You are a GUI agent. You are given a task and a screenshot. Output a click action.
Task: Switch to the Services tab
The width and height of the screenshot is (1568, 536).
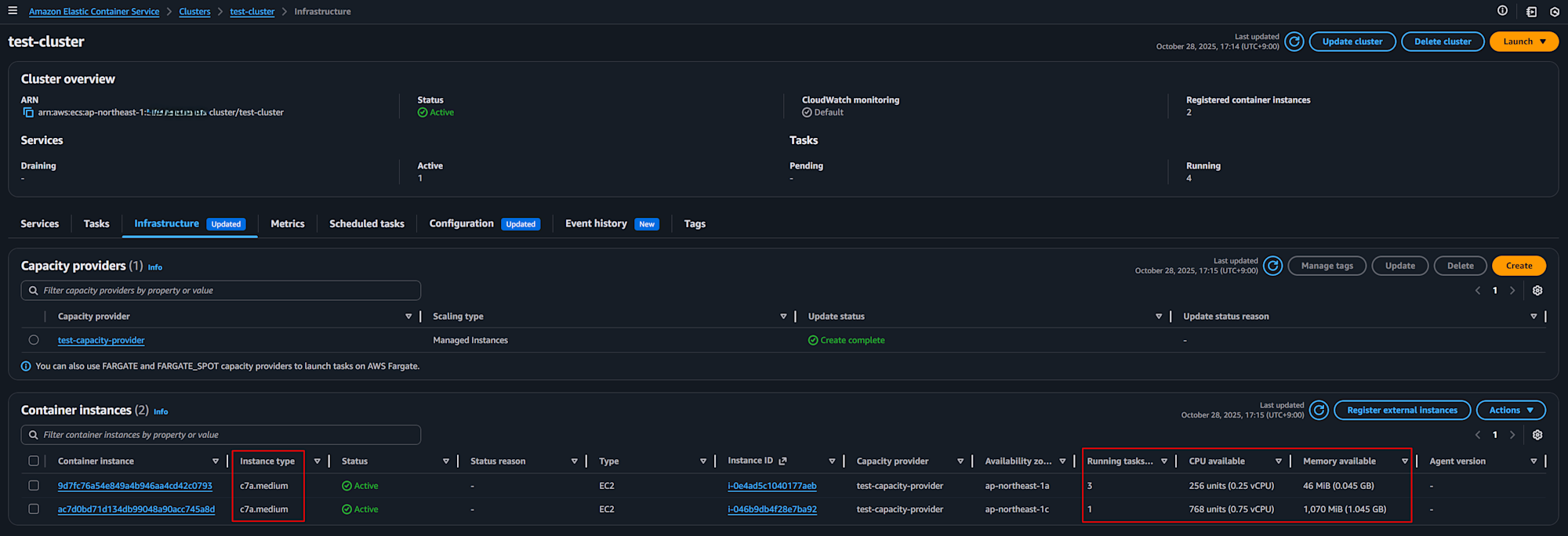point(39,224)
